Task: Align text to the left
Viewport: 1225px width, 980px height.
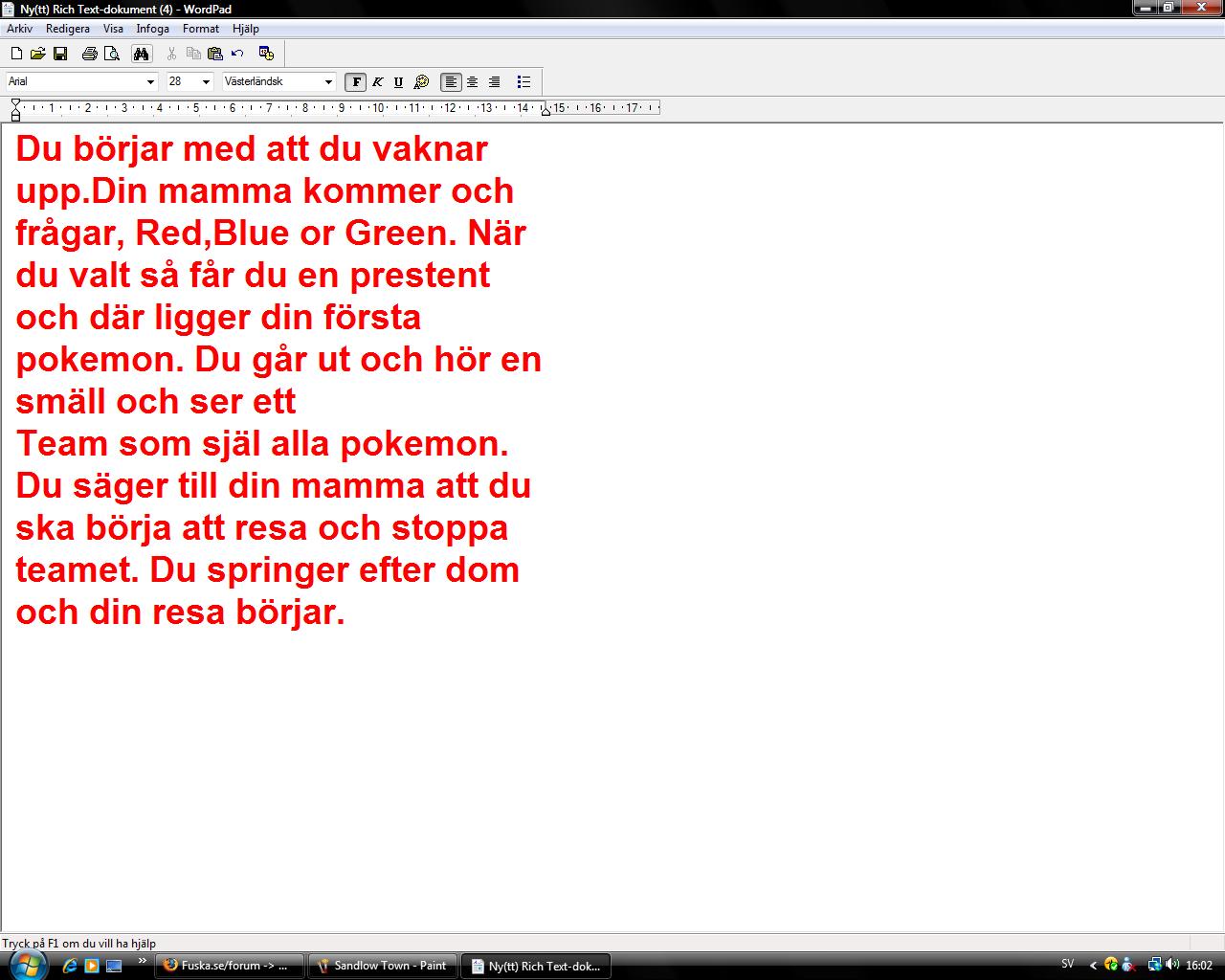Action: click(x=451, y=82)
